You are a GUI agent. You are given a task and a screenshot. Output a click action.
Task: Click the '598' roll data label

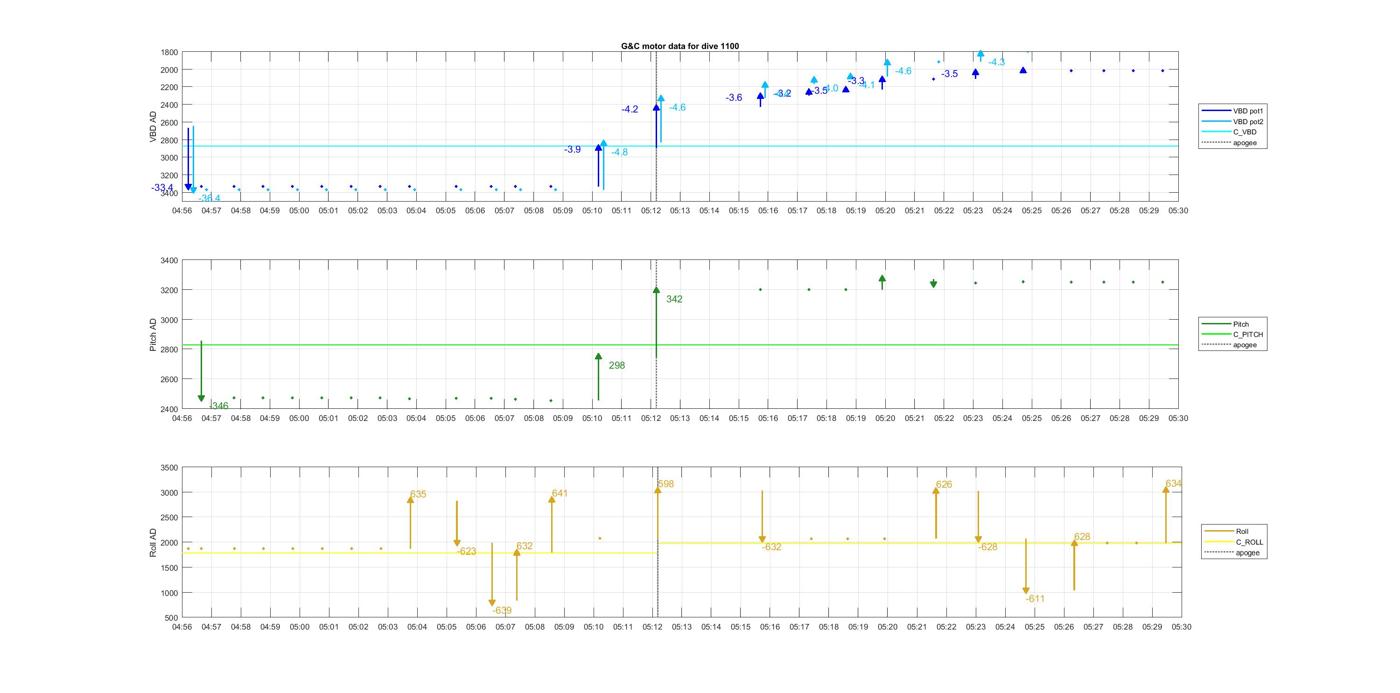click(x=666, y=484)
